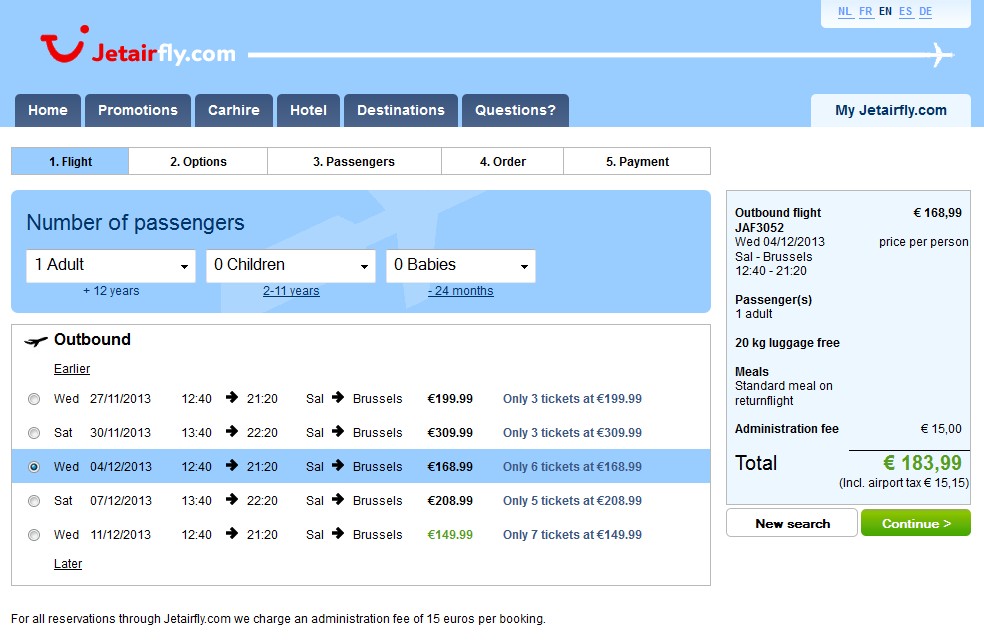
Task: Go to step 1. Flight
Action: point(70,161)
